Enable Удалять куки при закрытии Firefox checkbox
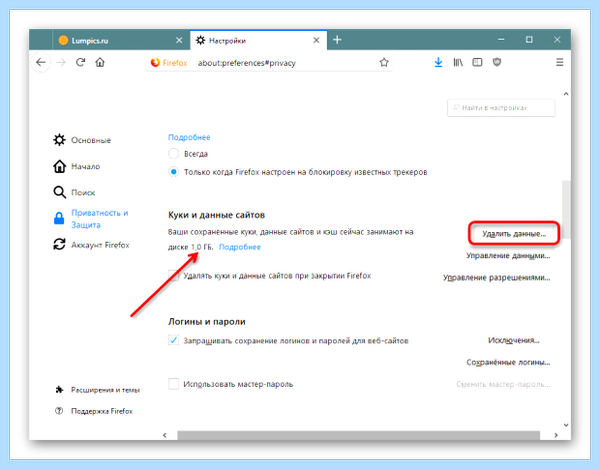This screenshot has height=469, width=600. [173, 276]
